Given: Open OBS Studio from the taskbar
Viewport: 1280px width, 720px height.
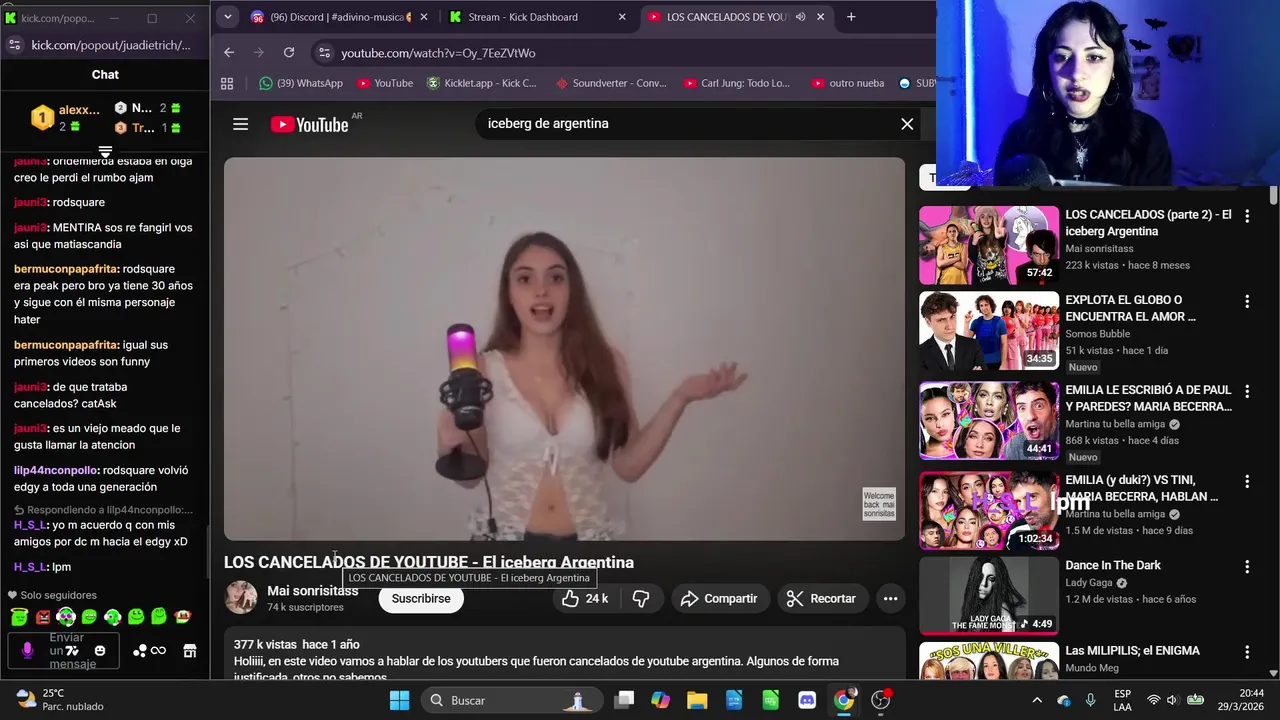Looking at the screenshot, I should coord(881,700).
